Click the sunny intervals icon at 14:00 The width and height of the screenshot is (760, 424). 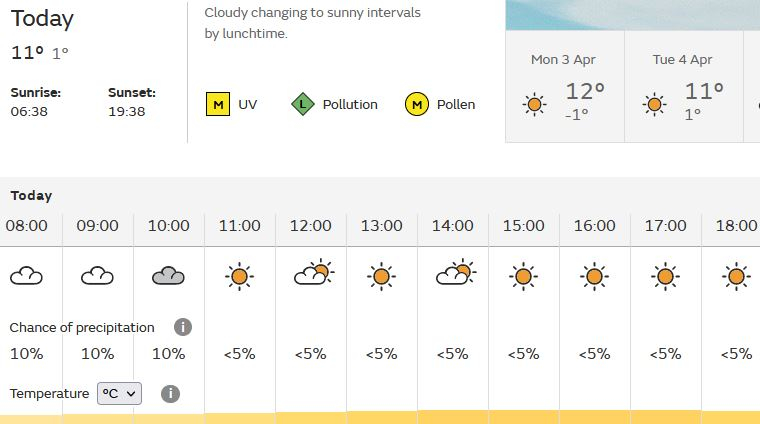click(456, 273)
